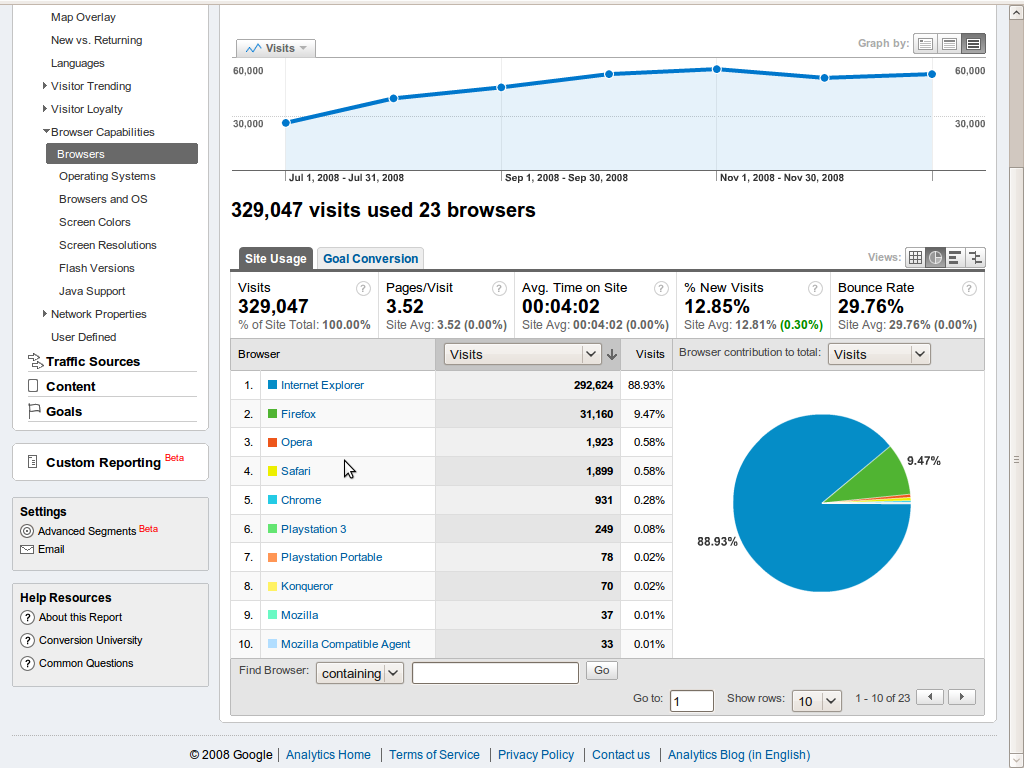Open Konqueror browser details
The width and height of the screenshot is (1024, 768).
click(306, 586)
